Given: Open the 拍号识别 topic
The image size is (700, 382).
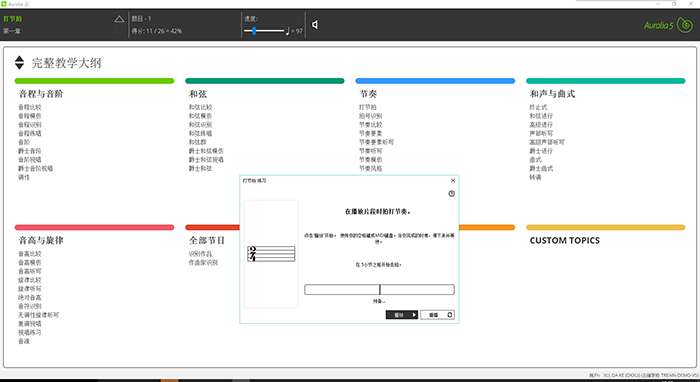Looking at the screenshot, I should coord(371,116).
